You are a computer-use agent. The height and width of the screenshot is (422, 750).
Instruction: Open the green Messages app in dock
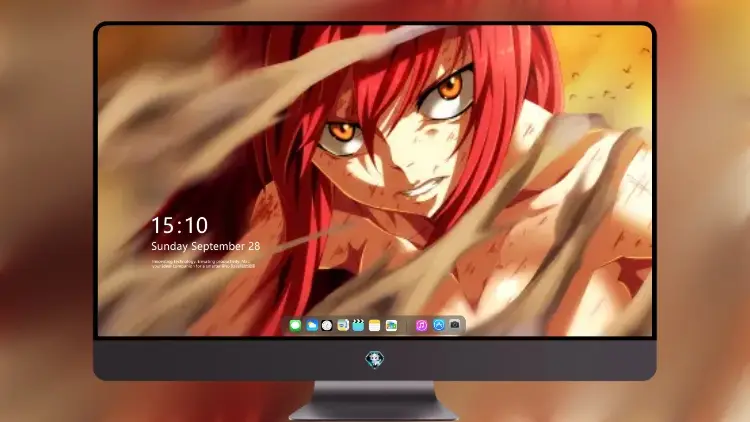[295, 326]
